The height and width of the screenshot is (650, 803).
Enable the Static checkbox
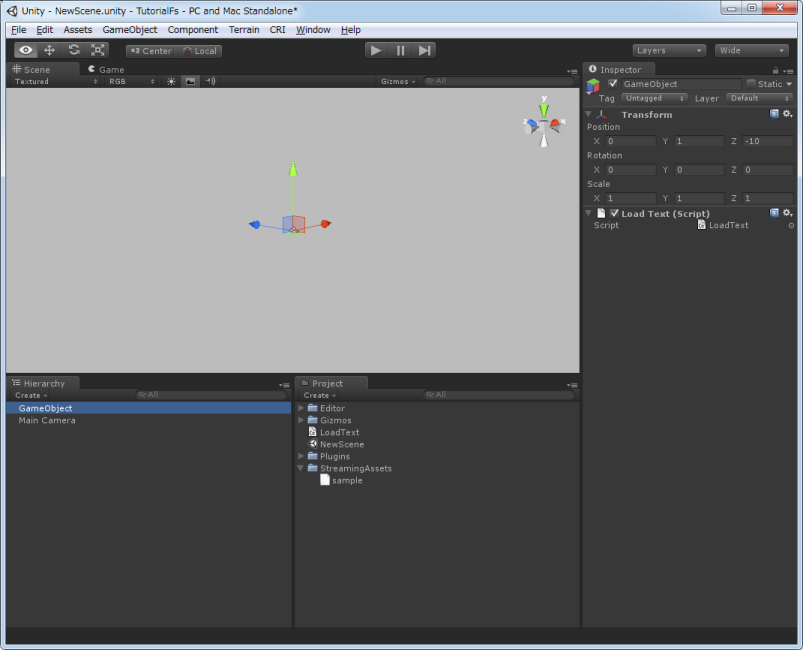coord(751,84)
